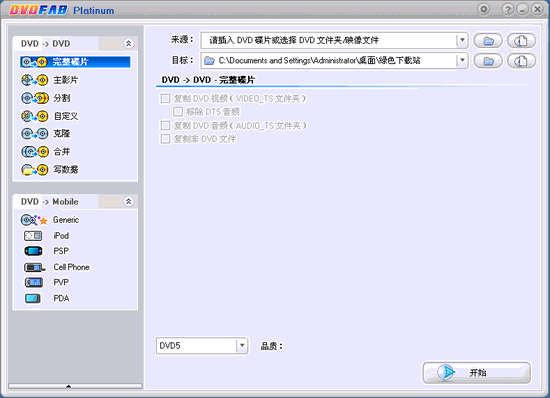Browse for source folder (来源 row)
Viewport: 550px width, 398px height.
pyautogui.click(x=488, y=41)
